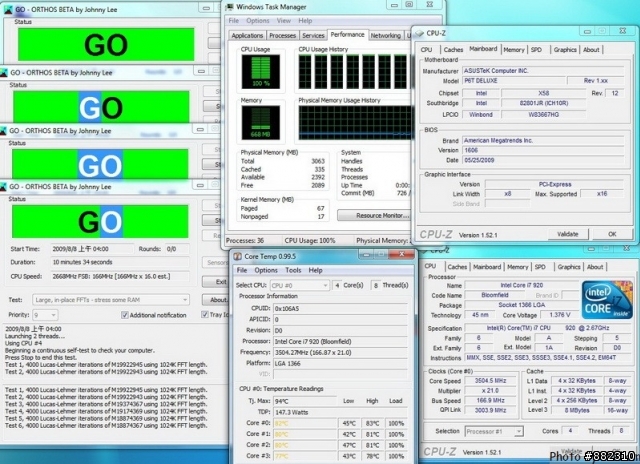This screenshot has width=640, height=464.
Task: Switch to Memory tab in upper CPU-Z window
Action: pyautogui.click(x=513, y=49)
